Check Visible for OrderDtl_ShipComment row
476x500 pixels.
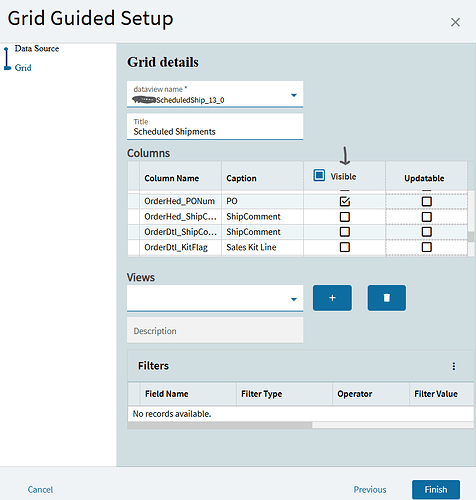pos(345,232)
